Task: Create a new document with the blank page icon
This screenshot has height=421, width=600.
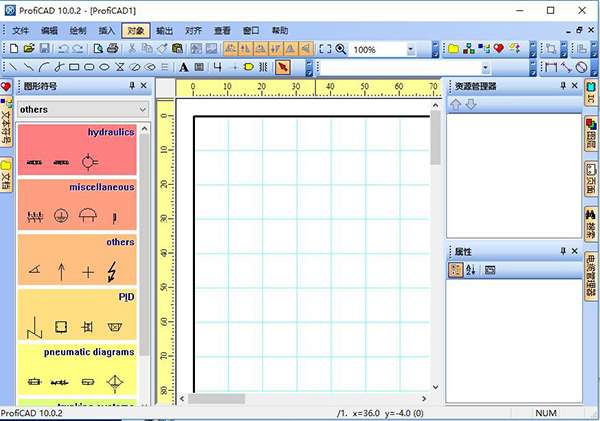Action: [14, 49]
